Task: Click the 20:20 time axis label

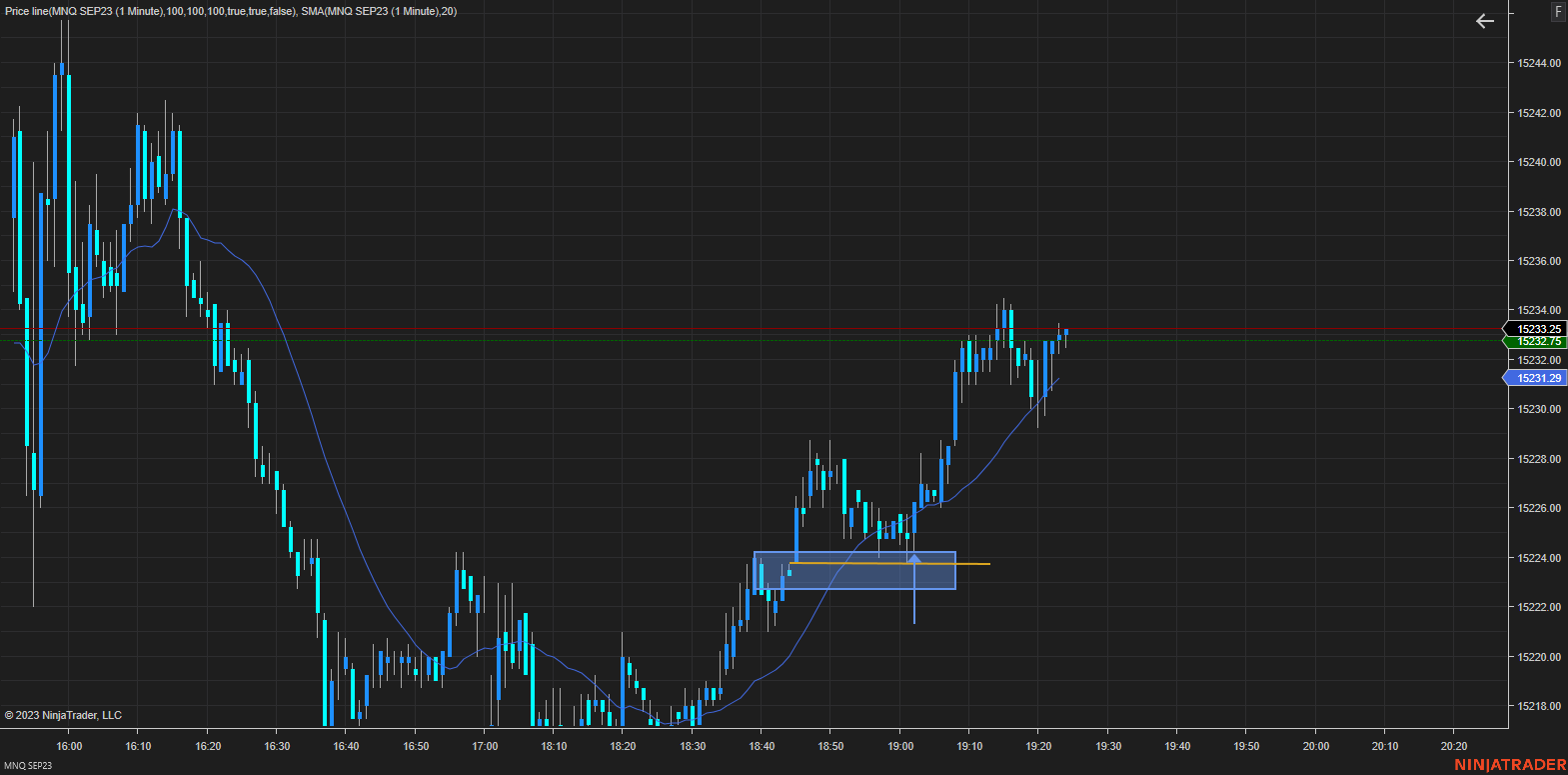Action: tap(1454, 746)
